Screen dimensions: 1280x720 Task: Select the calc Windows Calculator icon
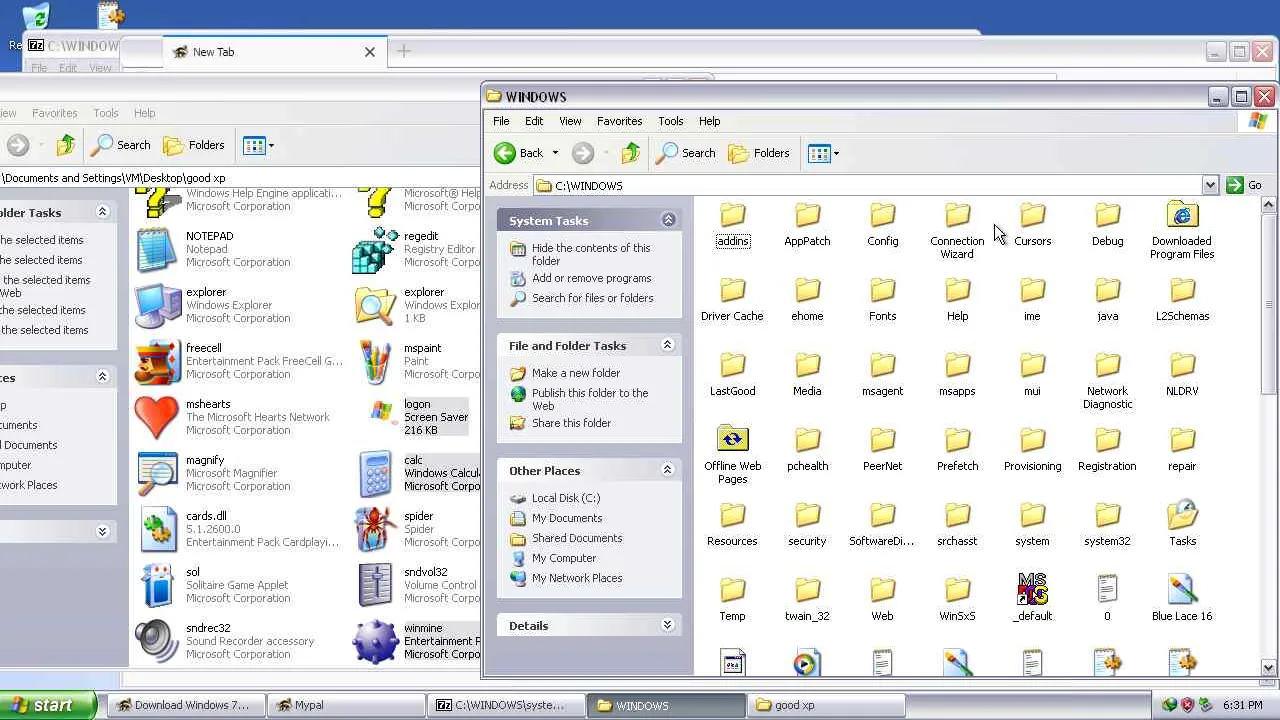375,473
